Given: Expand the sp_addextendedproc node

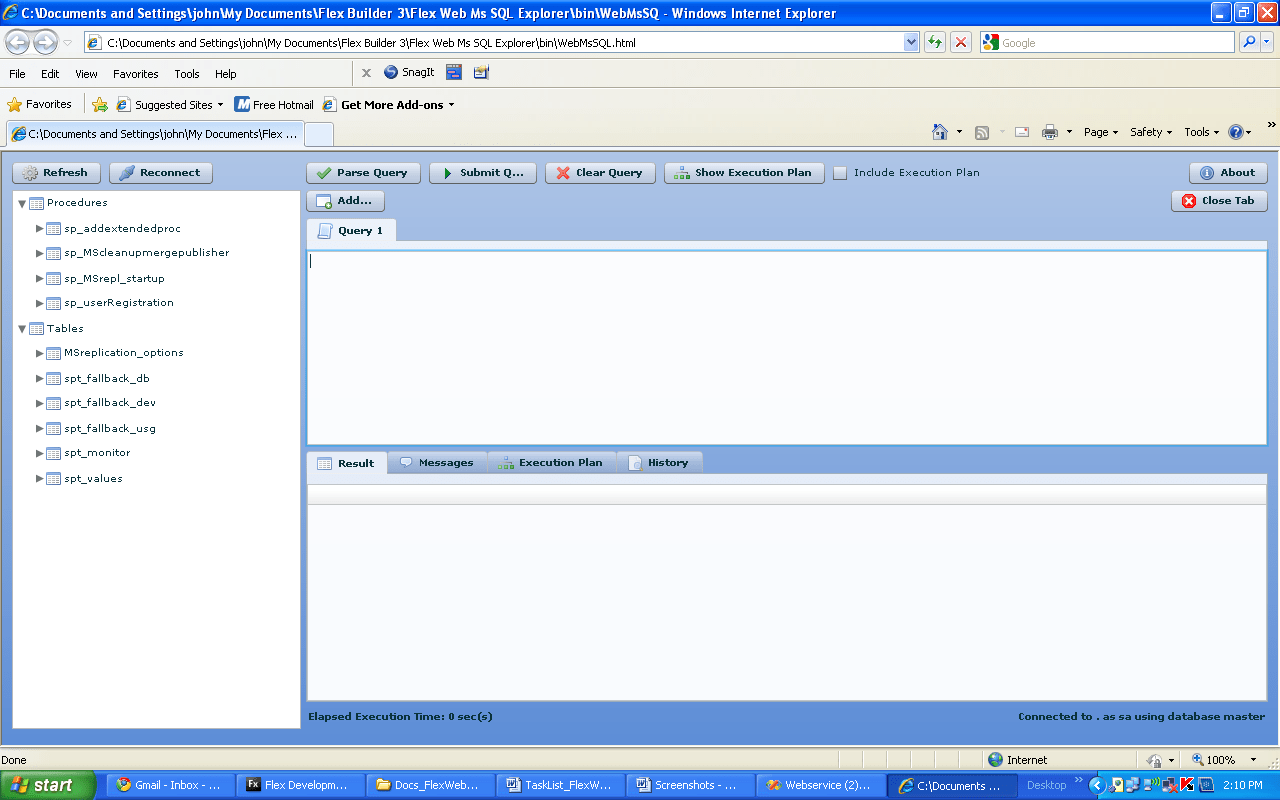Looking at the screenshot, I should 40,229.
